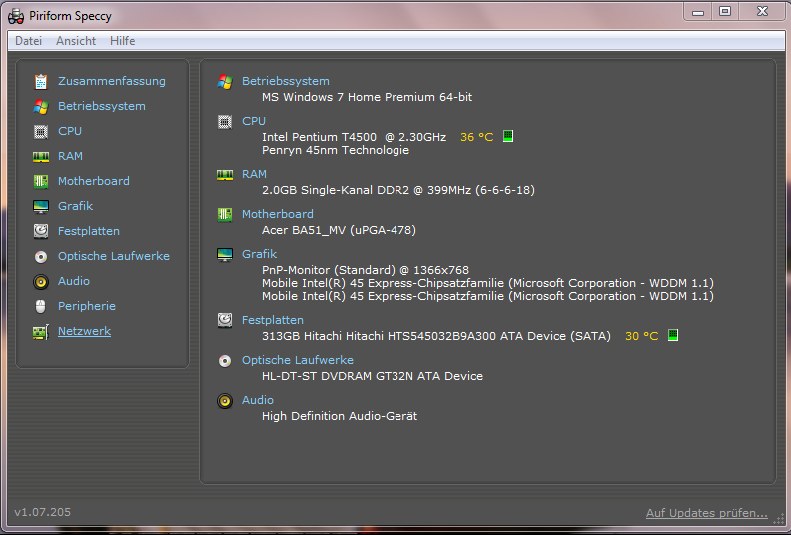Minimize the Speccy window
Image resolution: width=791 pixels, height=535 pixels.
point(698,12)
